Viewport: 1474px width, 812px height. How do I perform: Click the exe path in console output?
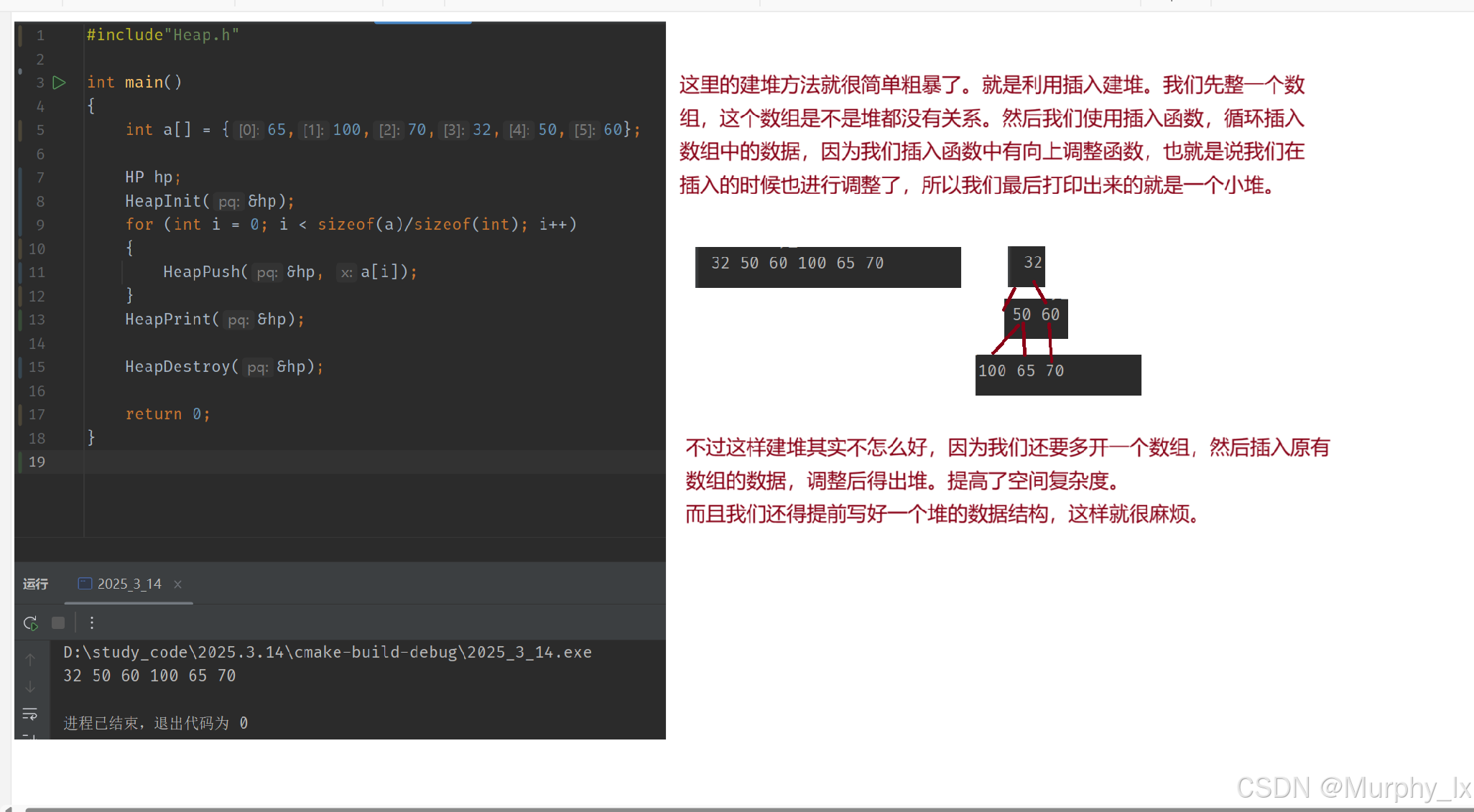(328, 653)
